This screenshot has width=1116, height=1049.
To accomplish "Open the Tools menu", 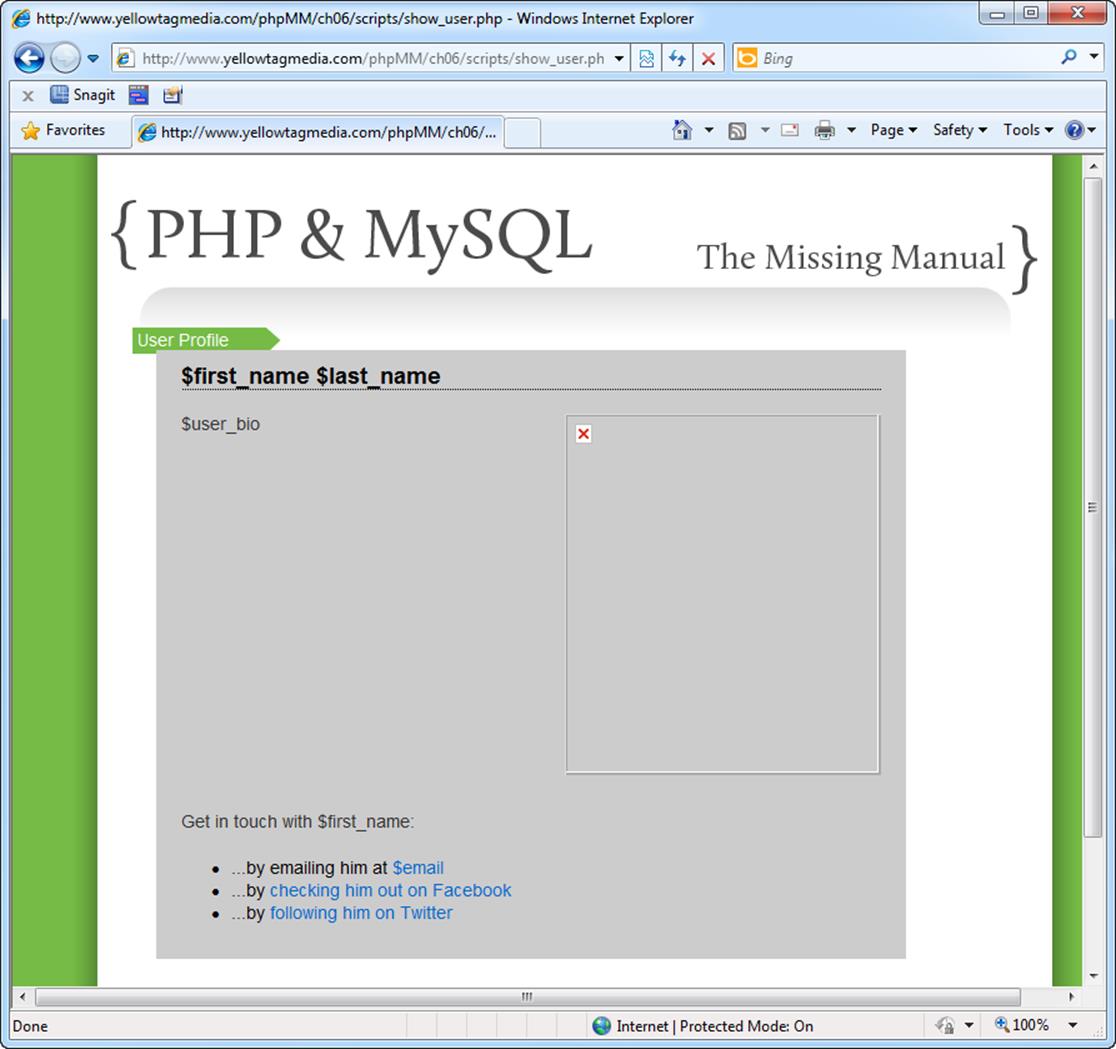I will click(1028, 130).
